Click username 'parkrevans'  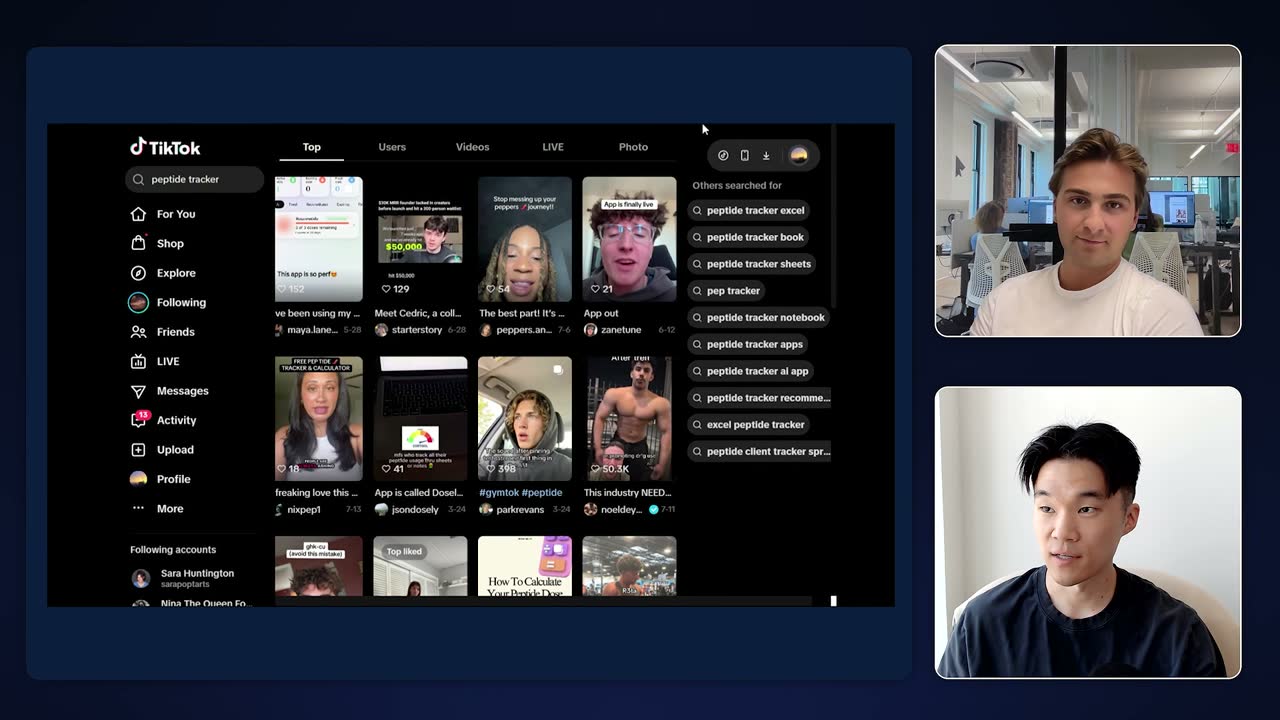coord(520,510)
